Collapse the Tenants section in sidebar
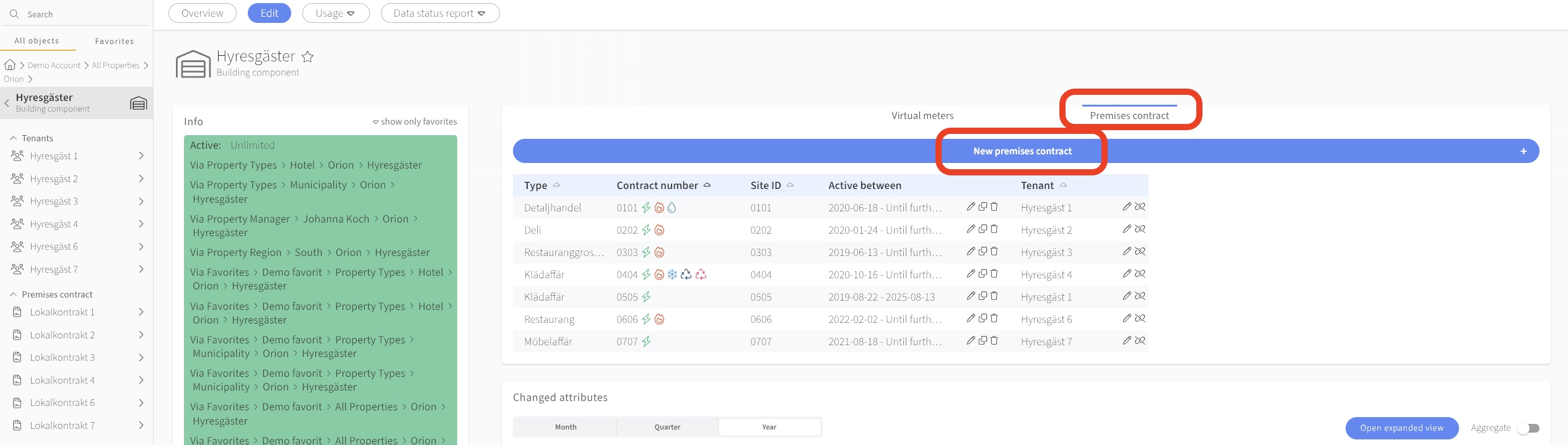 [14, 138]
